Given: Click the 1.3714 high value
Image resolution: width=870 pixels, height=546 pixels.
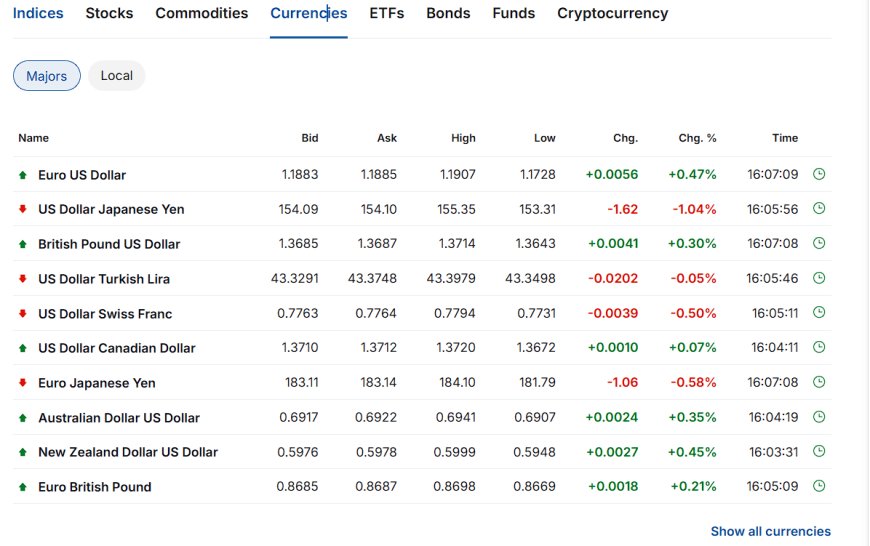Looking at the screenshot, I should (x=457, y=244).
